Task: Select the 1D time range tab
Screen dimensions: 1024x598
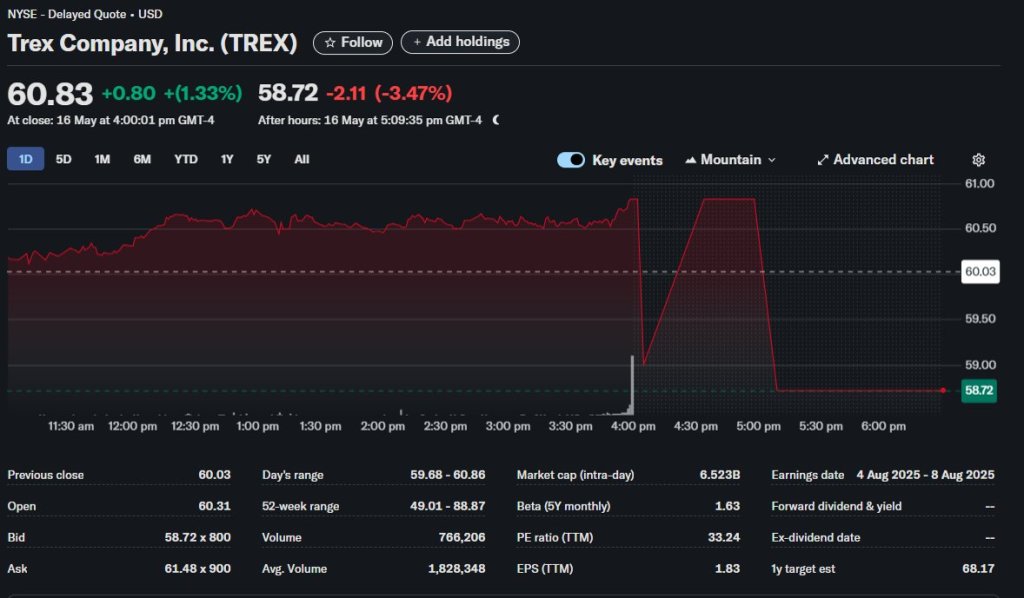Action: (26, 159)
